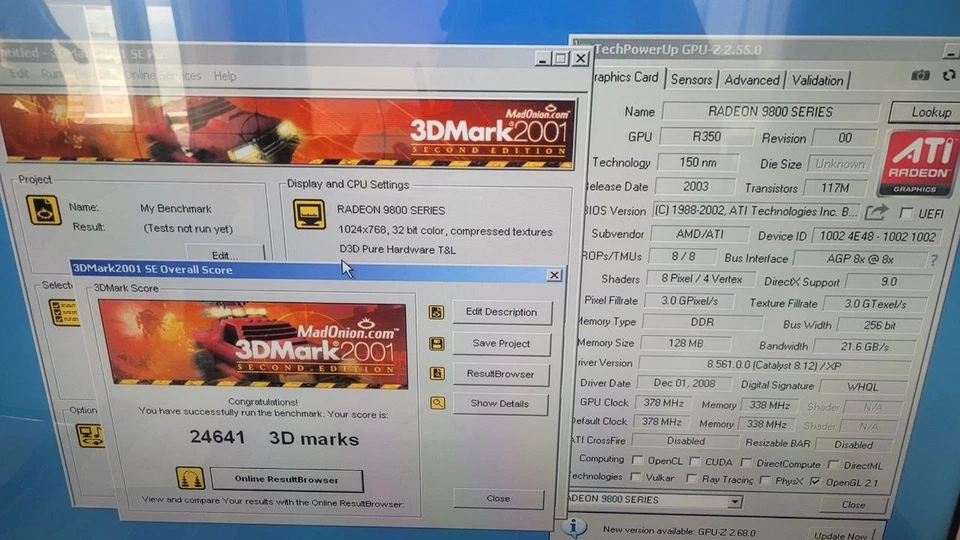960x540 pixels.
Task: Click the Bandwidth value 21.6 GB/s
Action: click(864, 347)
